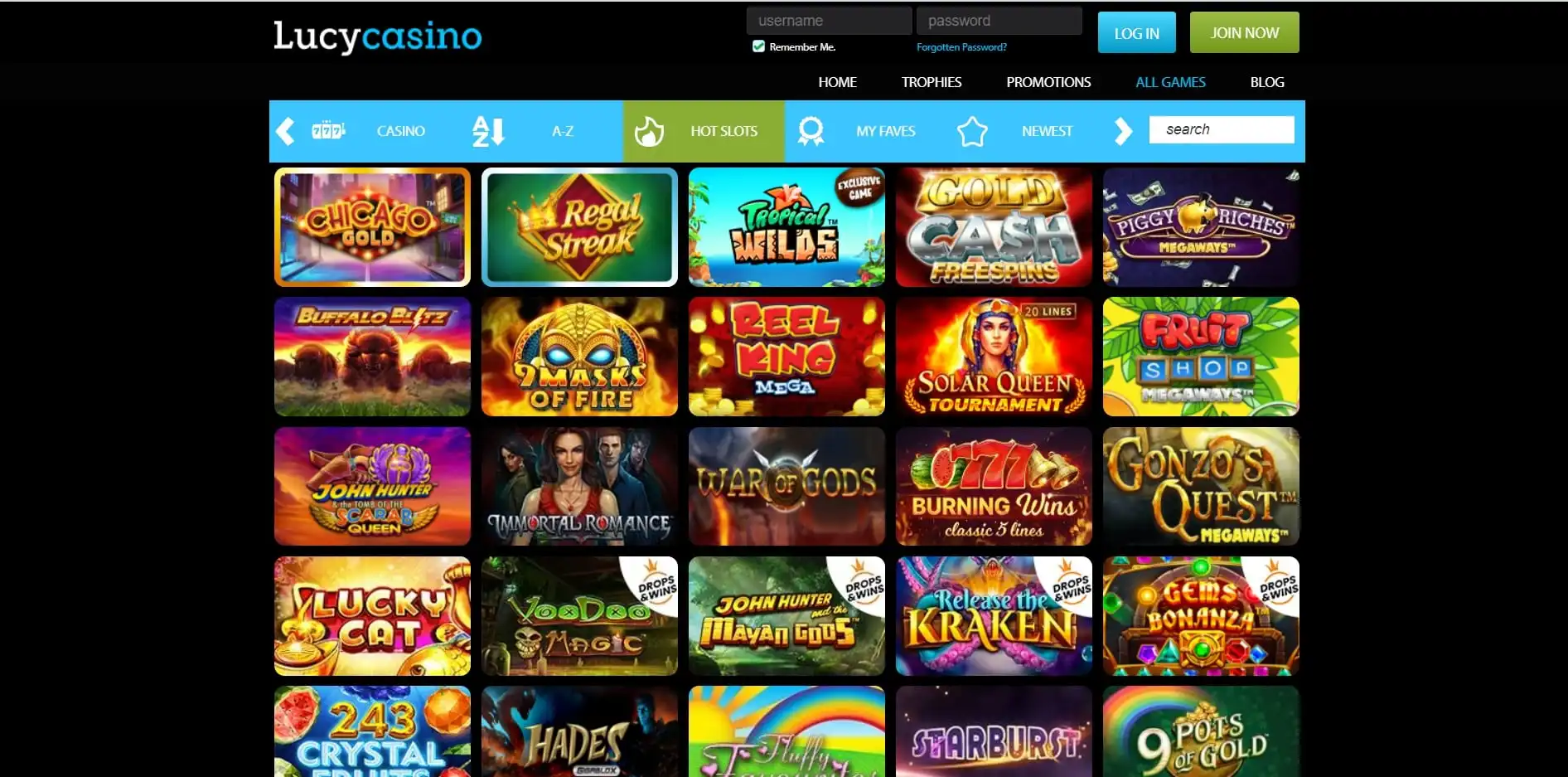The width and height of the screenshot is (1568, 777).
Task: Launch the Gonzo's Quest Megaways game
Action: (1201, 487)
